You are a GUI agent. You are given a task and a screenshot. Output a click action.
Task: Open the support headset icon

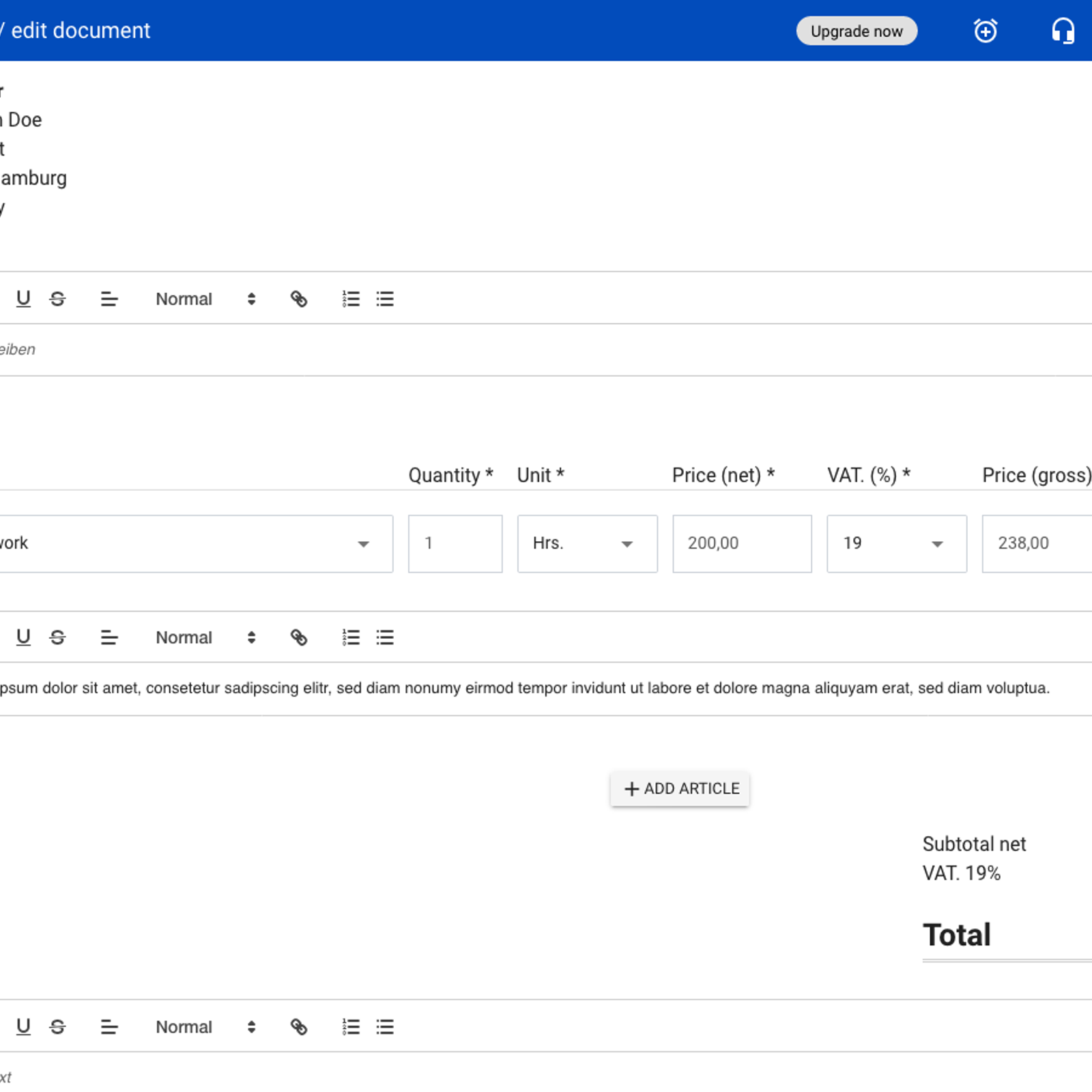pyautogui.click(x=1063, y=31)
